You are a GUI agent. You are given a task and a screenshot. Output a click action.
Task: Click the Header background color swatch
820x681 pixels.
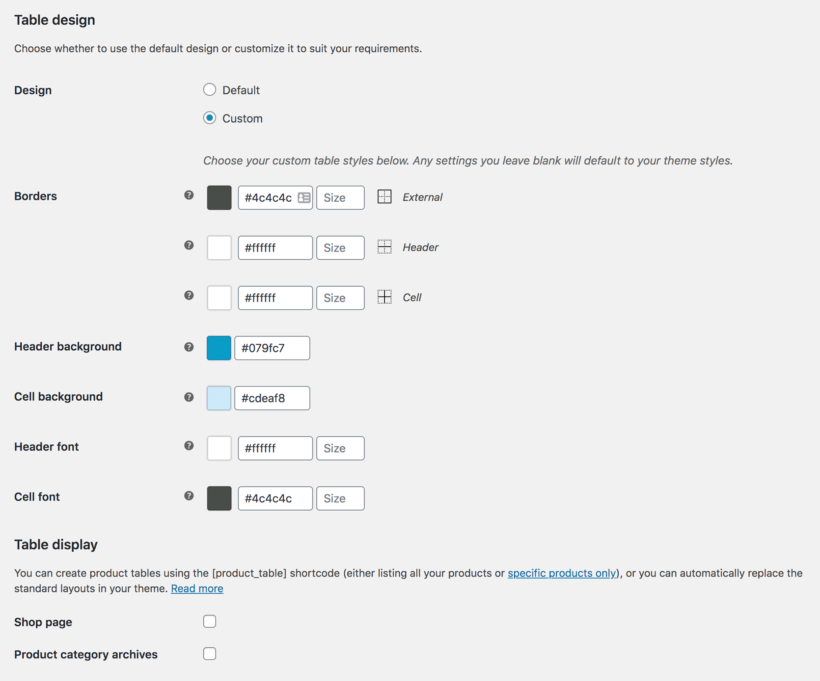(218, 347)
